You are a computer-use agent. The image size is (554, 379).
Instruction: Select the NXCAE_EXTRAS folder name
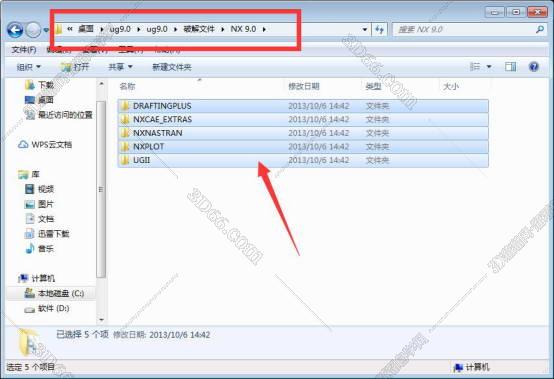[x=163, y=119]
